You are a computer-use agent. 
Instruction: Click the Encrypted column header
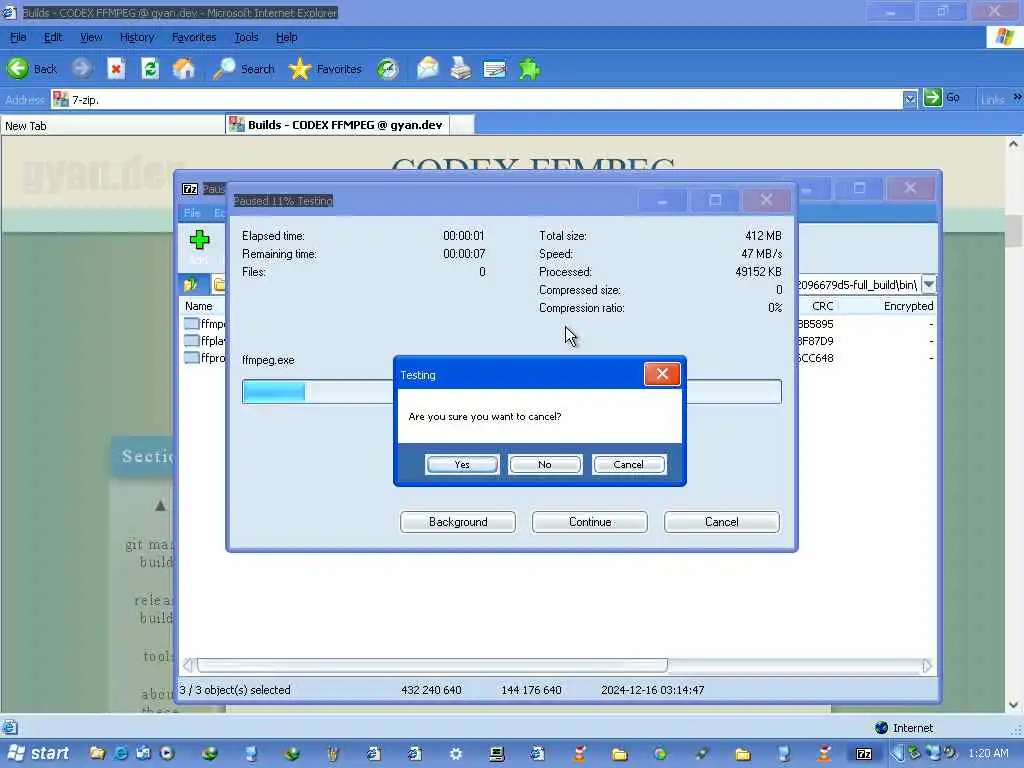[x=908, y=306]
